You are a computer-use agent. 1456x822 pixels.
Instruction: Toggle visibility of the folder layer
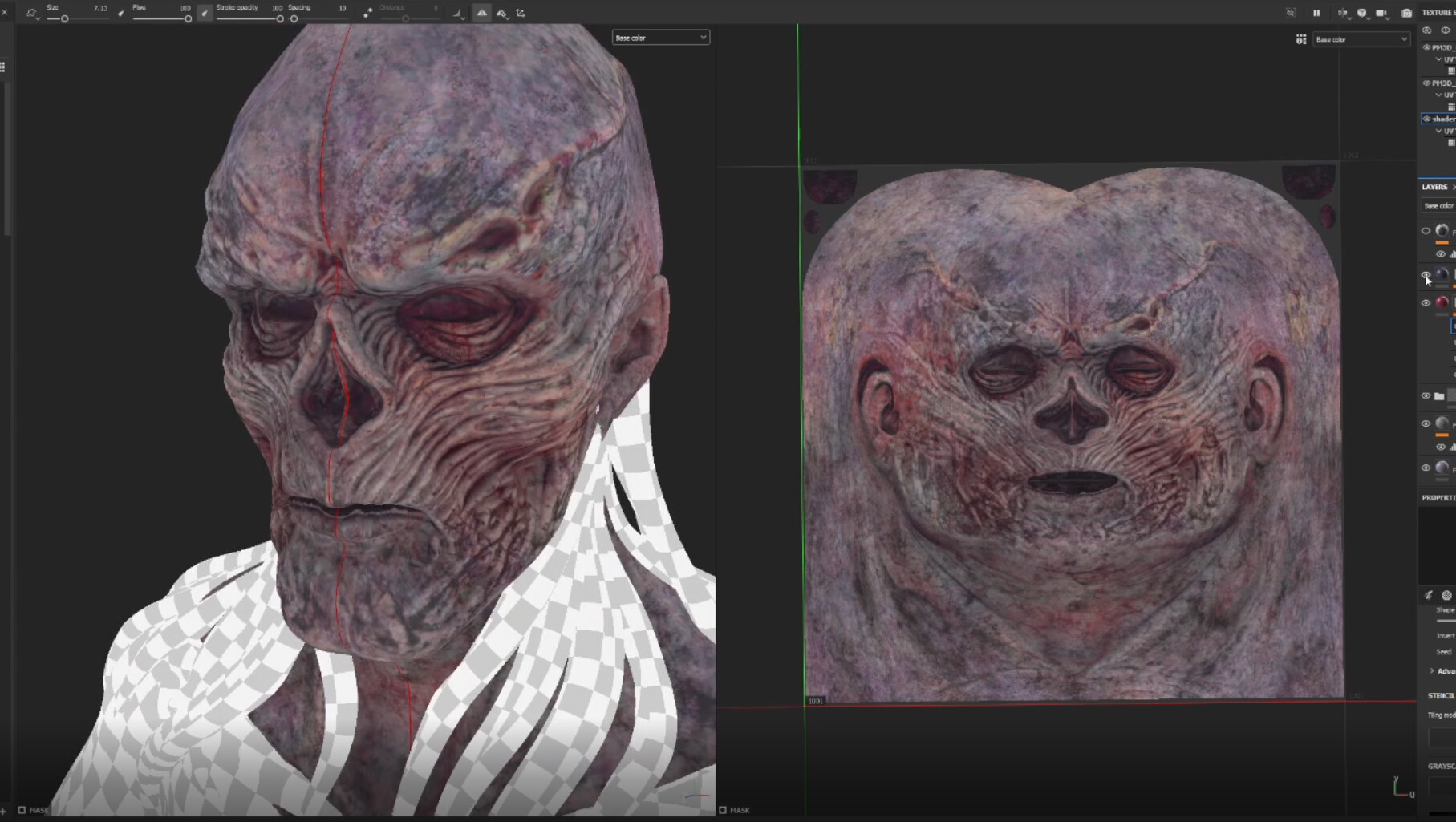click(1426, 395)
